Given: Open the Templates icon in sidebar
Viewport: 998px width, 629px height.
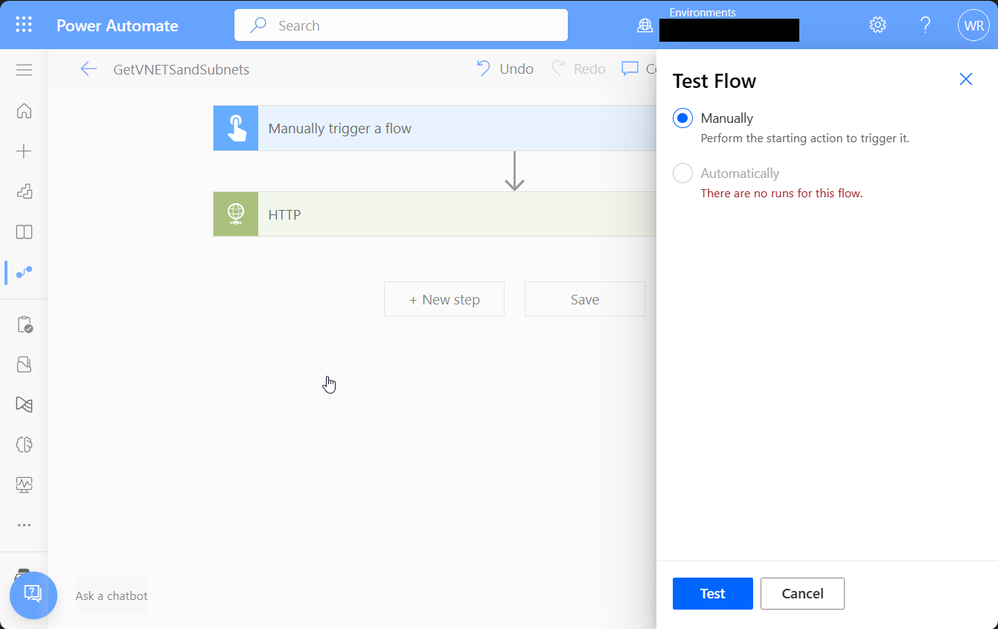Looking at the screenshot, I should tap(24, 192).
